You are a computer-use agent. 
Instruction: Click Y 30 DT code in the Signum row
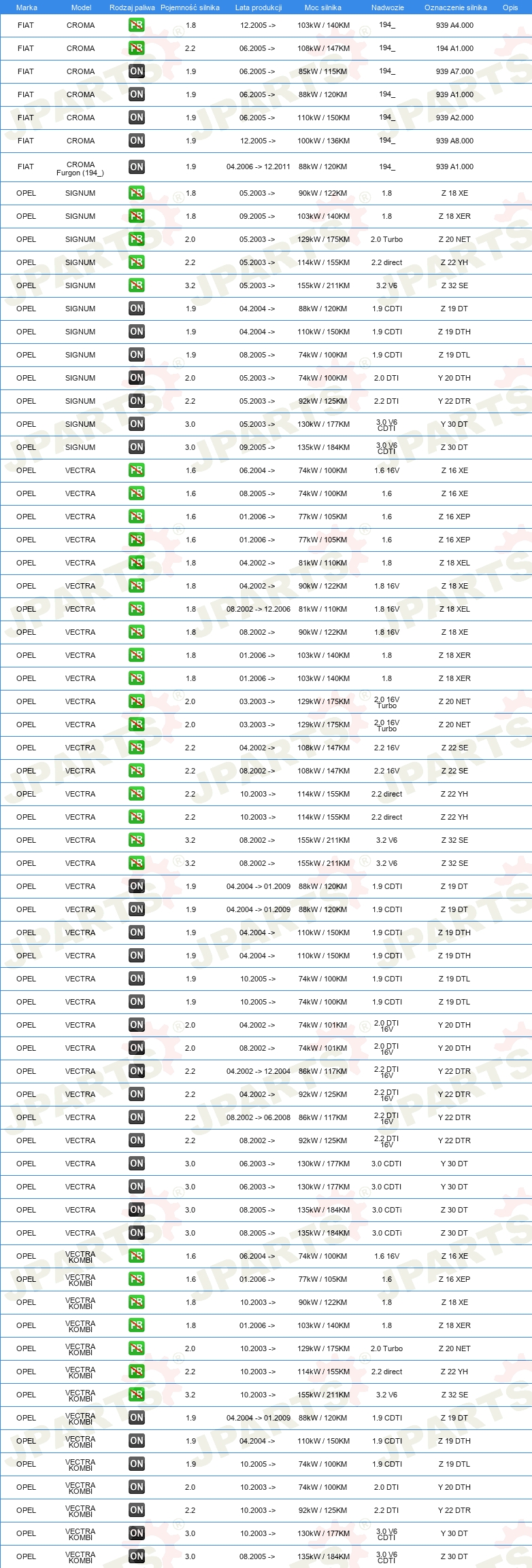click(454, 424)
